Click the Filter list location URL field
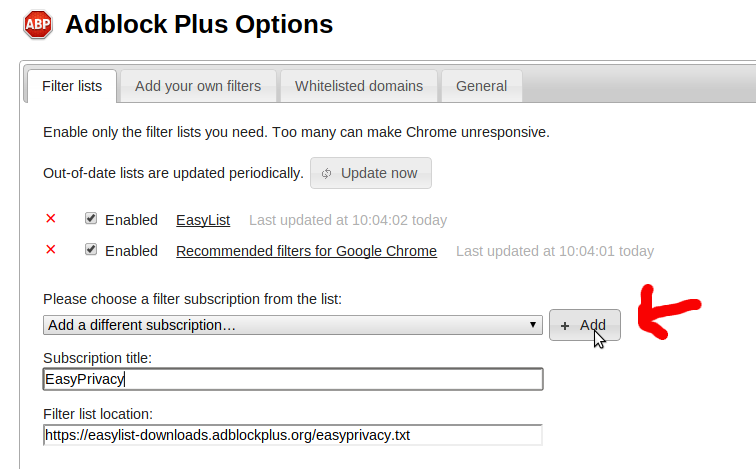 (293, 435)
